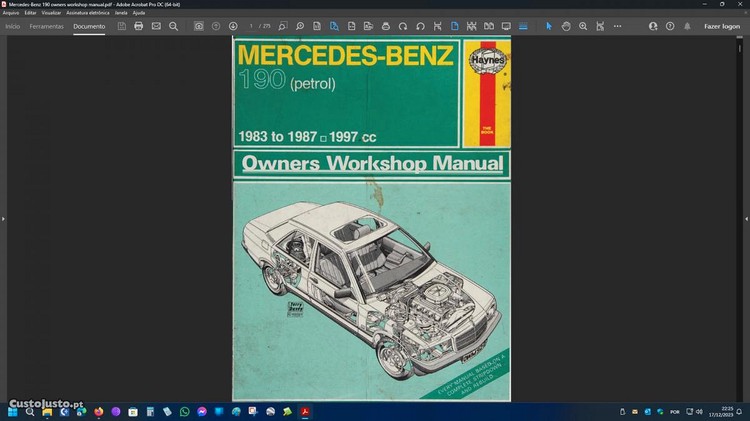This screenshot has height=421, width=750.
Task: Click the page number input field
Action: coord(253,26)
